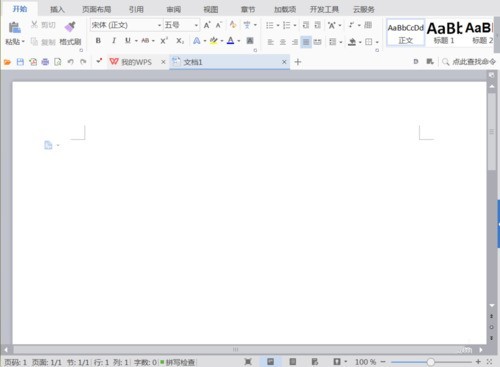Toggle spell check (拼写检查) in status bar

point(178,362)
